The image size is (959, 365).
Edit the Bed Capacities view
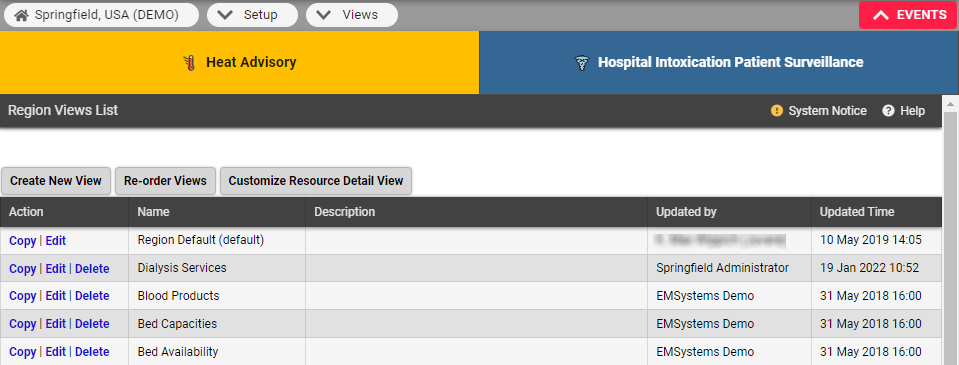pos(56,323)
